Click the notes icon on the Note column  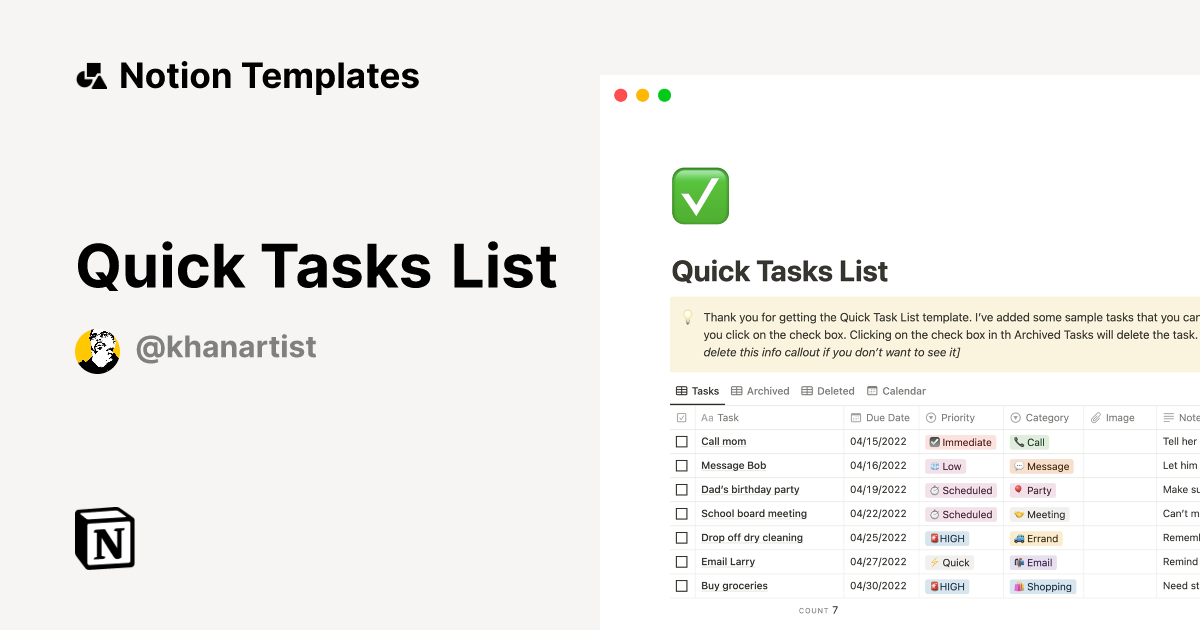(x=1170, y=417)
